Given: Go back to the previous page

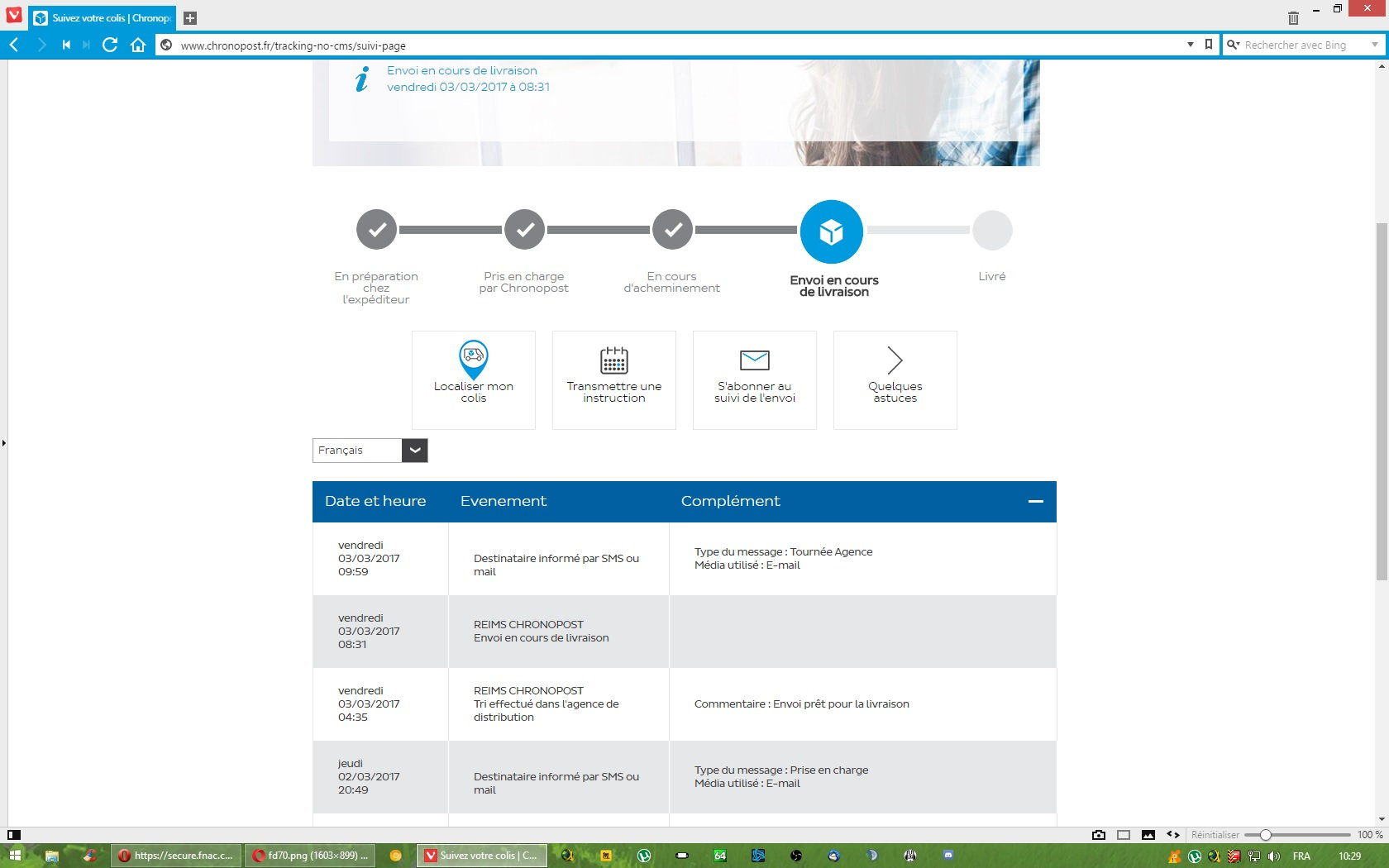Looking at the screenshot, I should 14,45.
